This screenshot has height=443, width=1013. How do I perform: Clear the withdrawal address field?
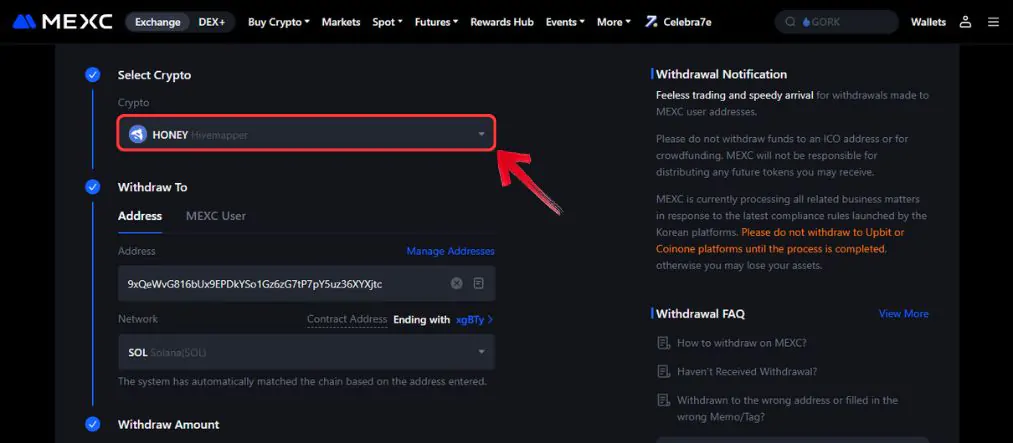click(457, 283)
